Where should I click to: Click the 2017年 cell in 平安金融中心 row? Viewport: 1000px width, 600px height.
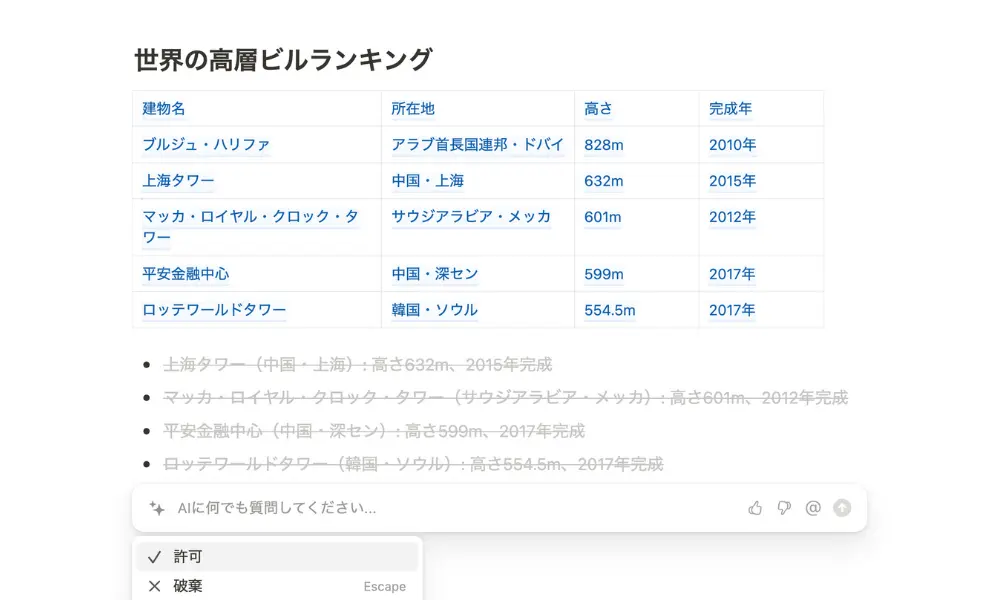761,274
